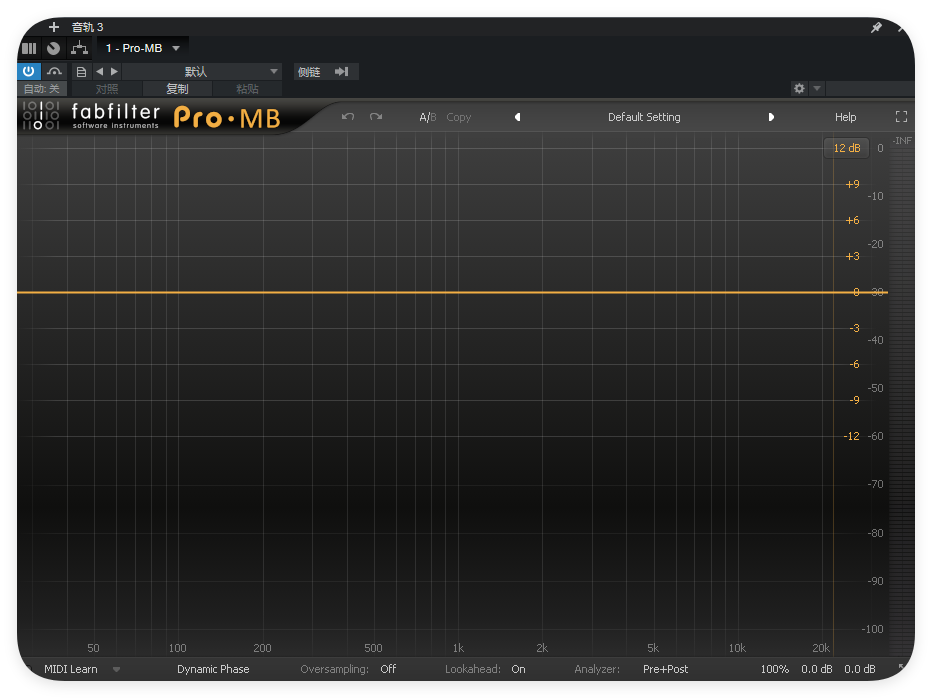Viewport: 932px width, 698px height.
Task: Go to previous host preset arrow
Action: 99,71
